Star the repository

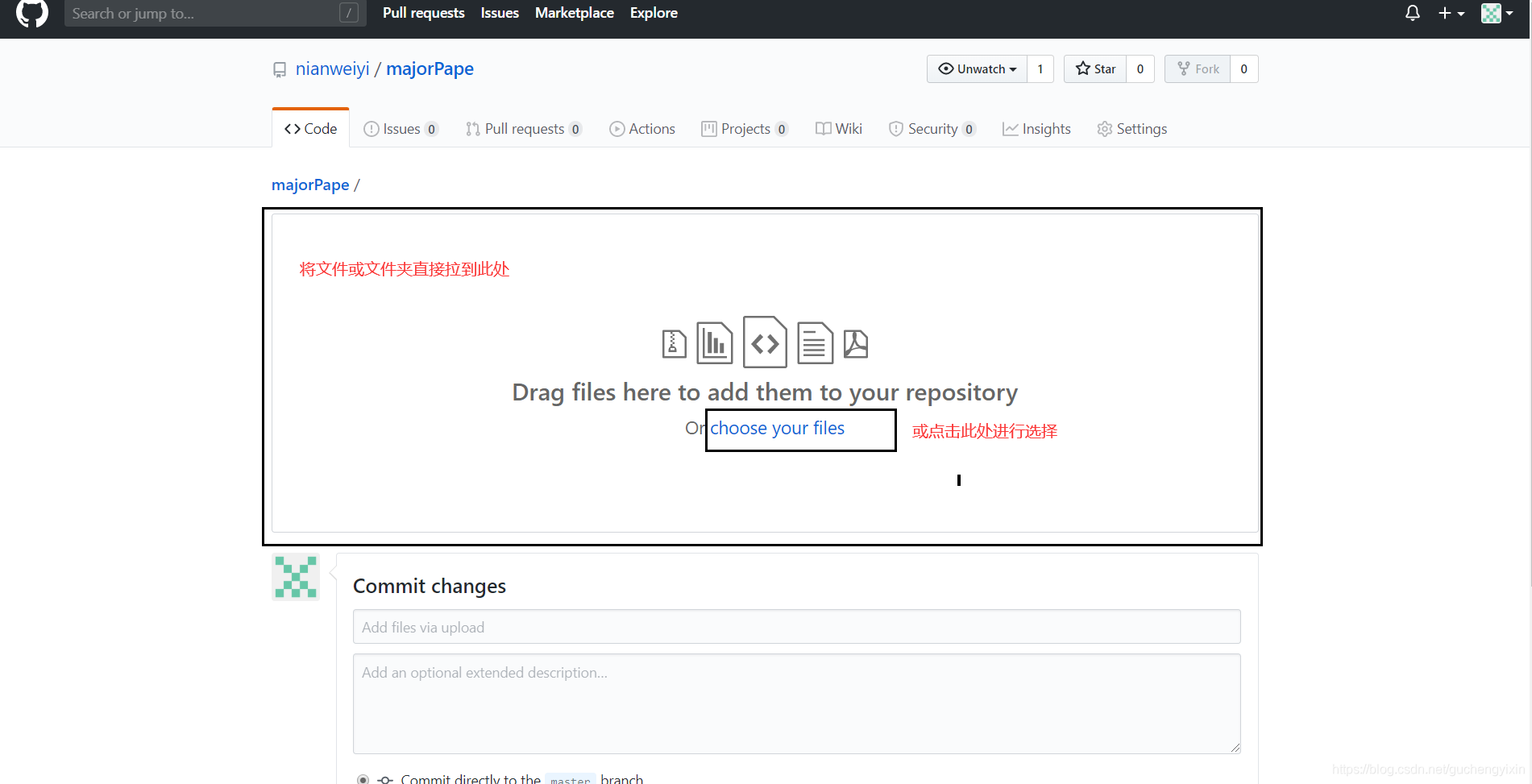click(x=1095, y=69)
